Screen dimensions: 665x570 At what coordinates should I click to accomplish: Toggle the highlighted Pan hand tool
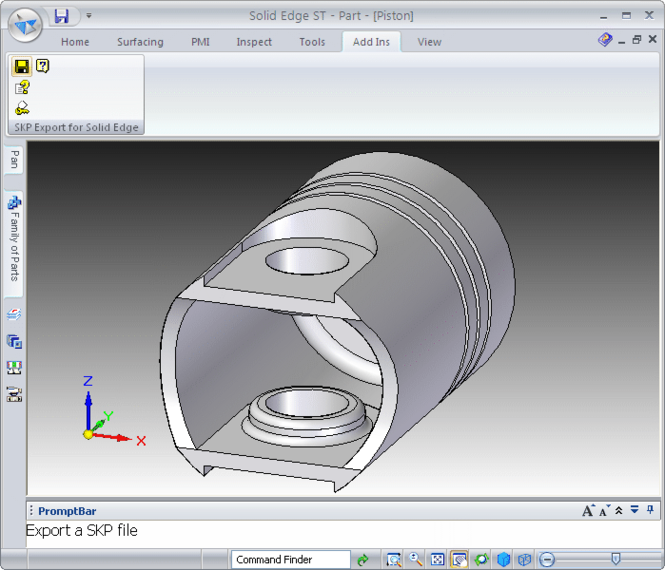pyautogui.click(x=459, y=560)
